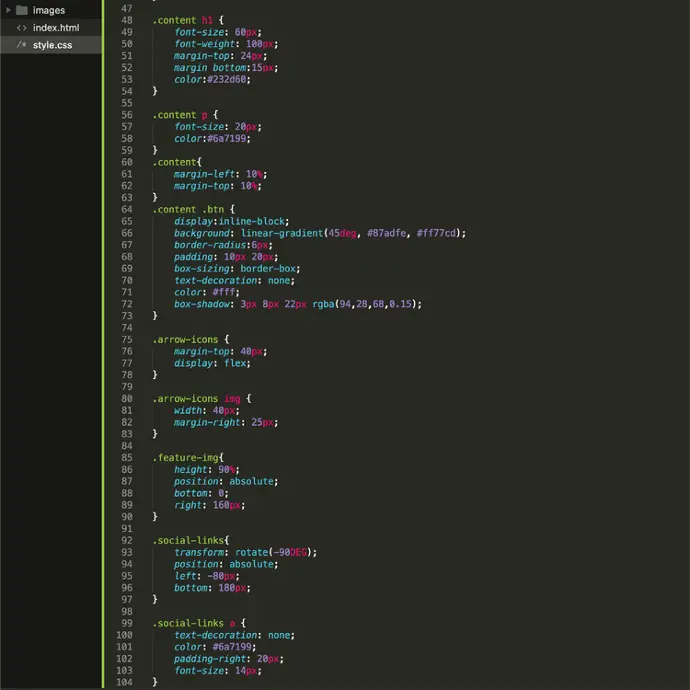This screenshot has width=690, height=690.
Task: Click the '.content{' selector on line 60
Action: pyautogui.click(x=177, y=162)
